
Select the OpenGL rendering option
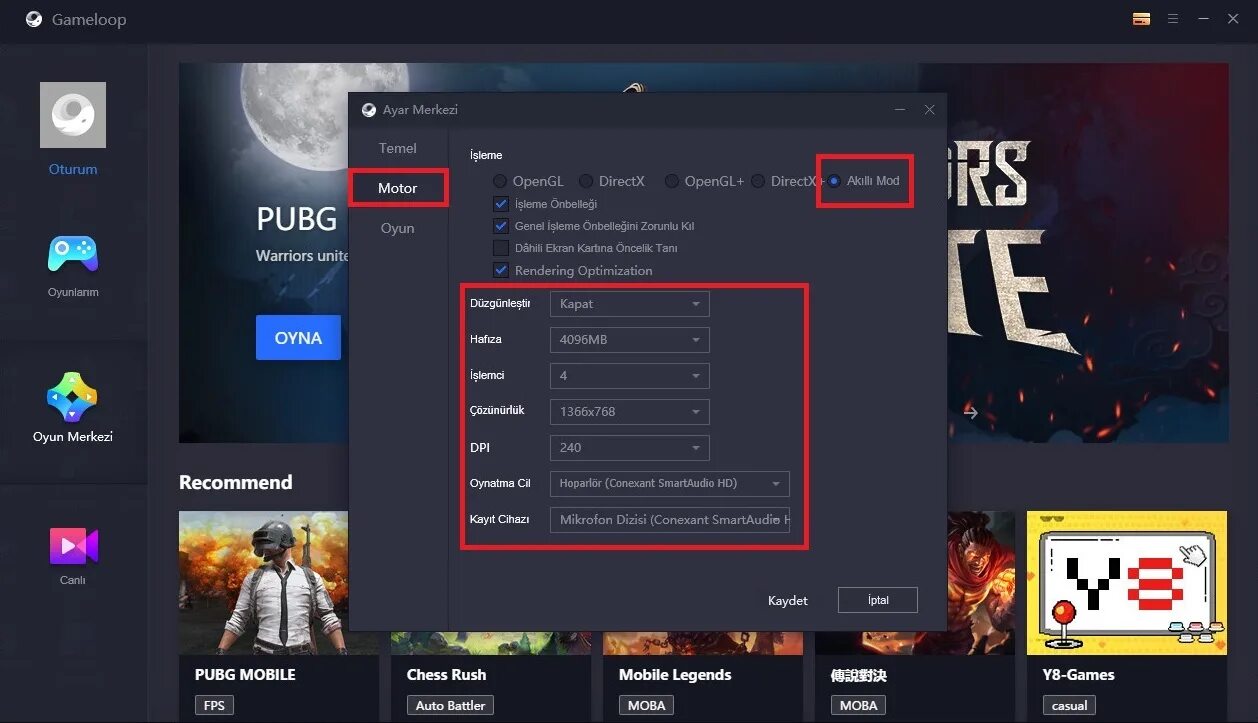pos(500,181)
